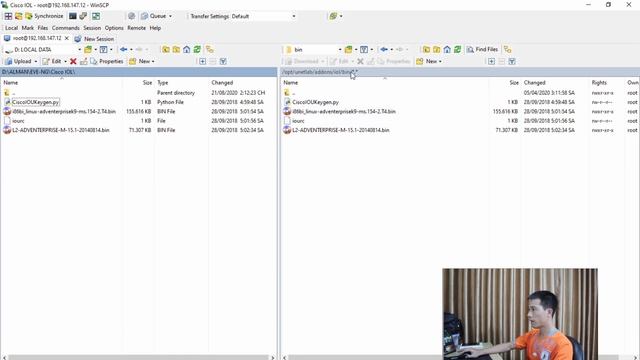Screen dimensions: 640x360
Task: Open session in PuTTY icon
Action: point(83,16)
